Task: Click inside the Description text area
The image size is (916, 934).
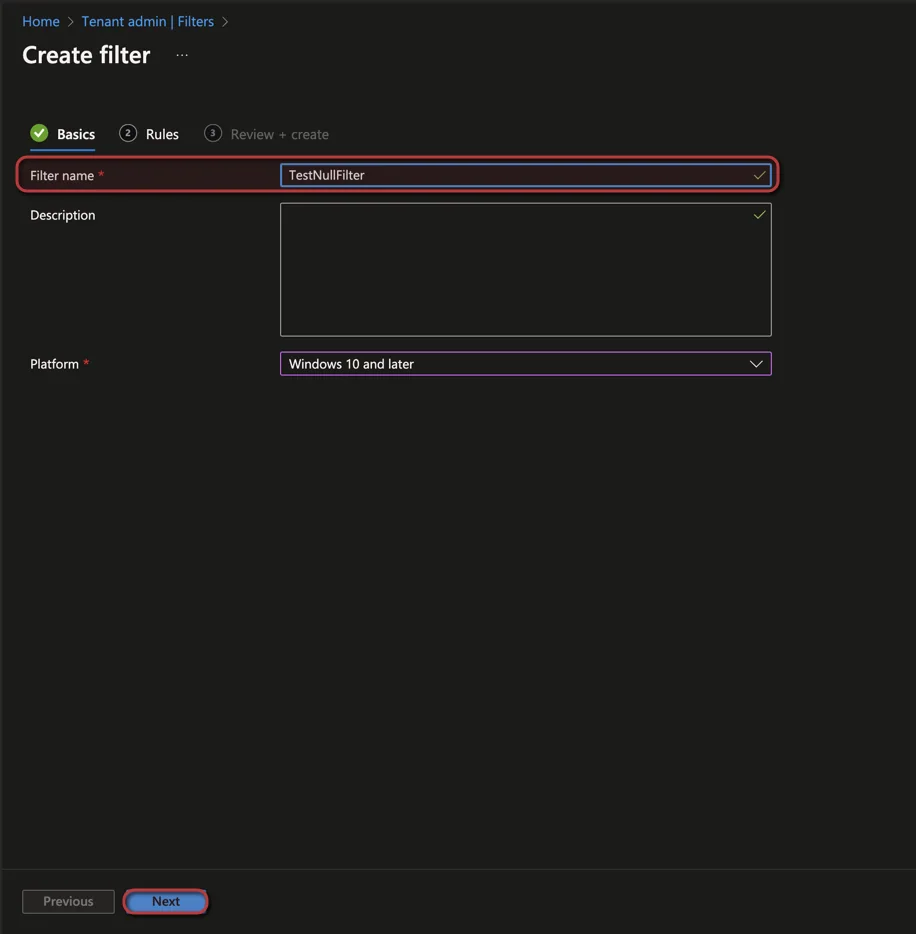Action: point(526,270)
